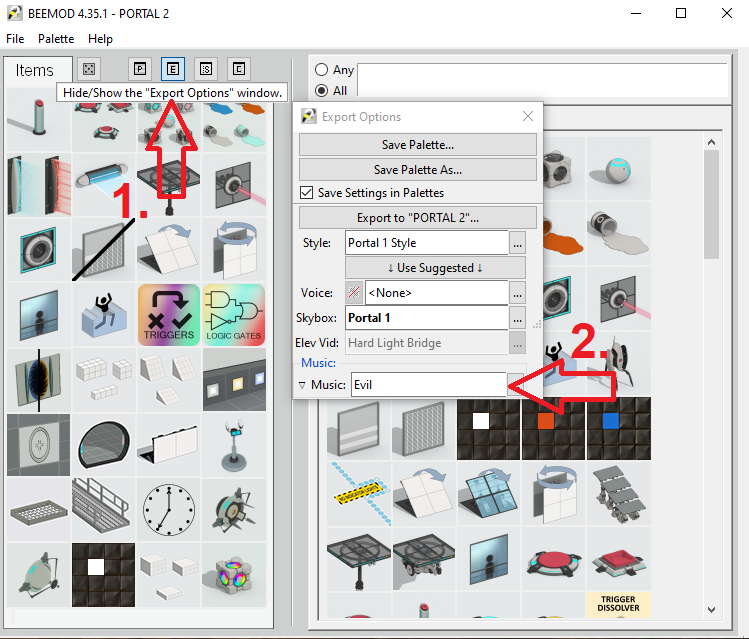Click the Voice <None> field
The image size is (749, 639).
coord(437,293)
